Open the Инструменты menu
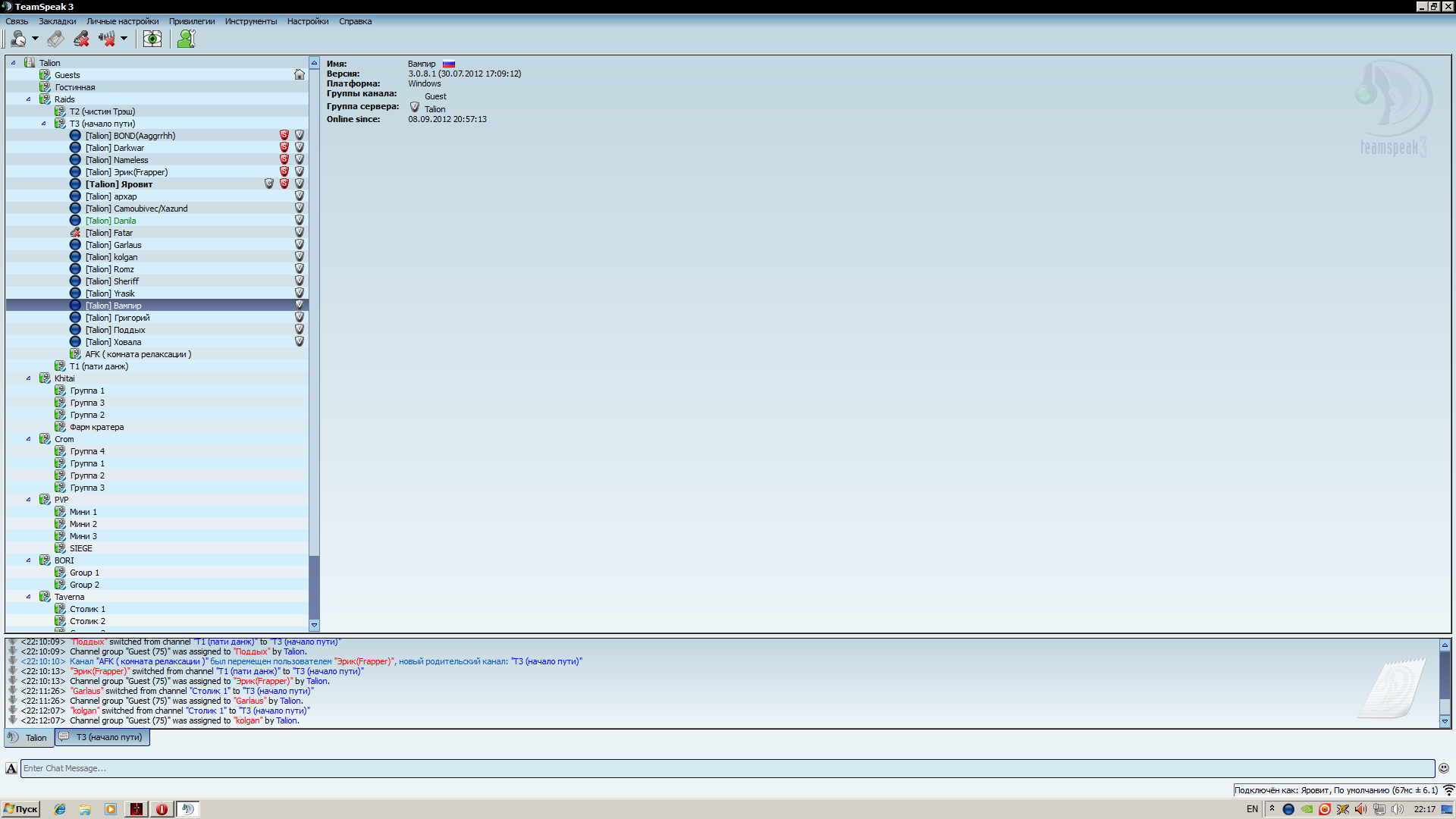The image size is (1456, 819). [251, 21]
